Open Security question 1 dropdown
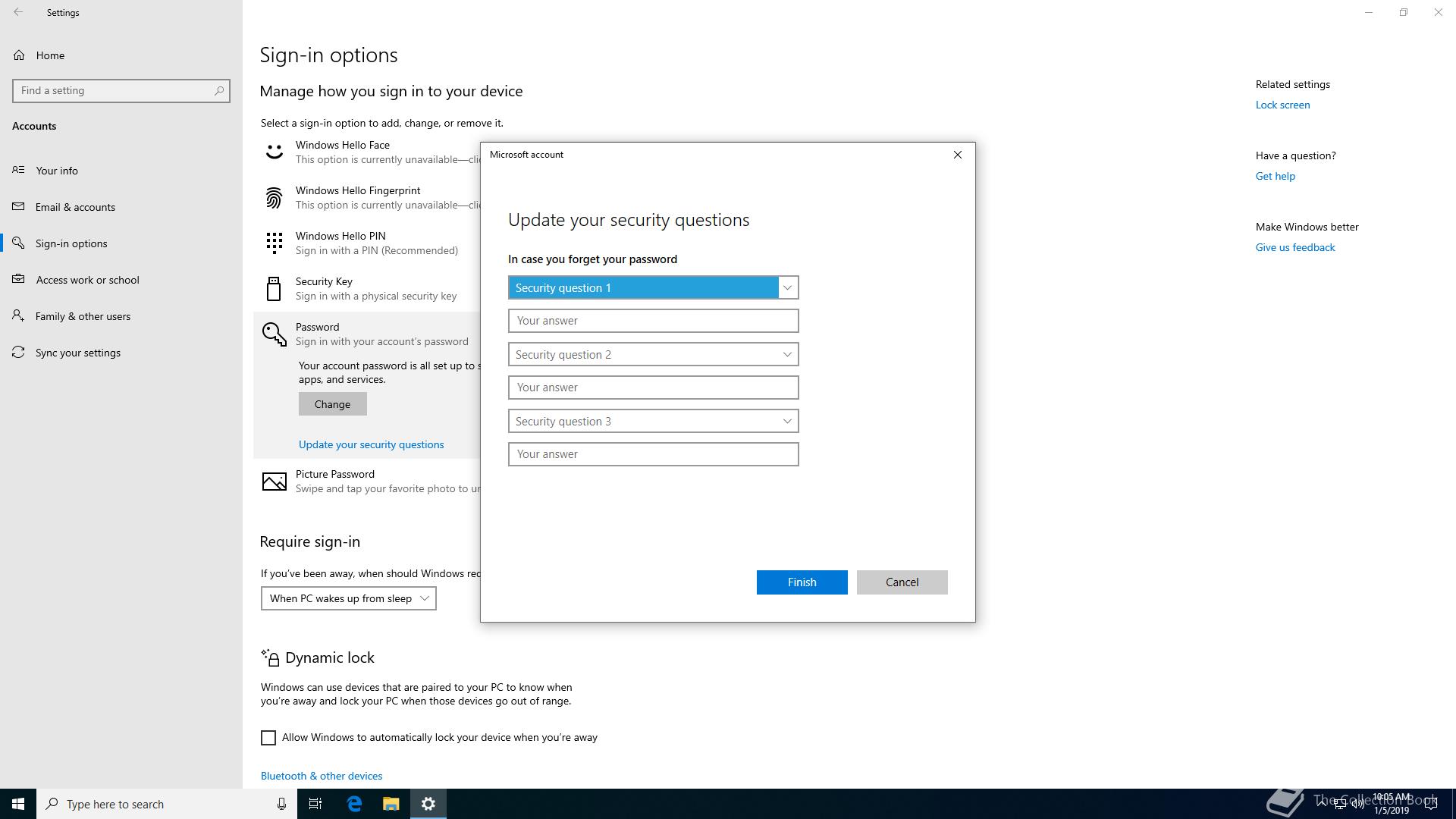The height and width of the screenshot is (819, 1456). tap(653, 287)
